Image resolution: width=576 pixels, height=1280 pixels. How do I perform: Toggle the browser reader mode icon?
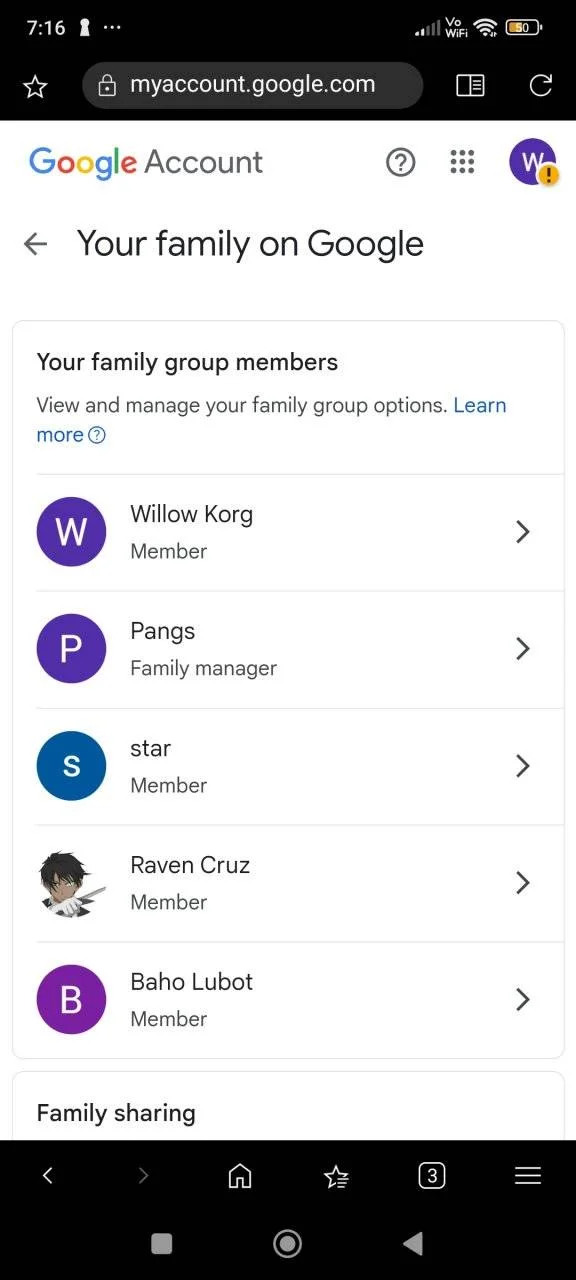(x=470, y=86)
